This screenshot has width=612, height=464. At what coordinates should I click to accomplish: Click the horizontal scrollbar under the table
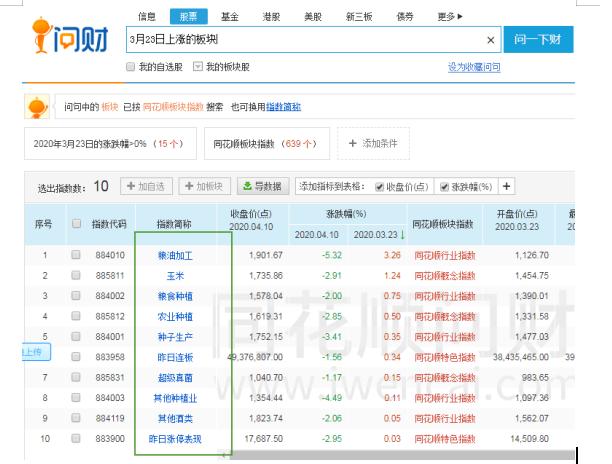(x=402, y=455)
